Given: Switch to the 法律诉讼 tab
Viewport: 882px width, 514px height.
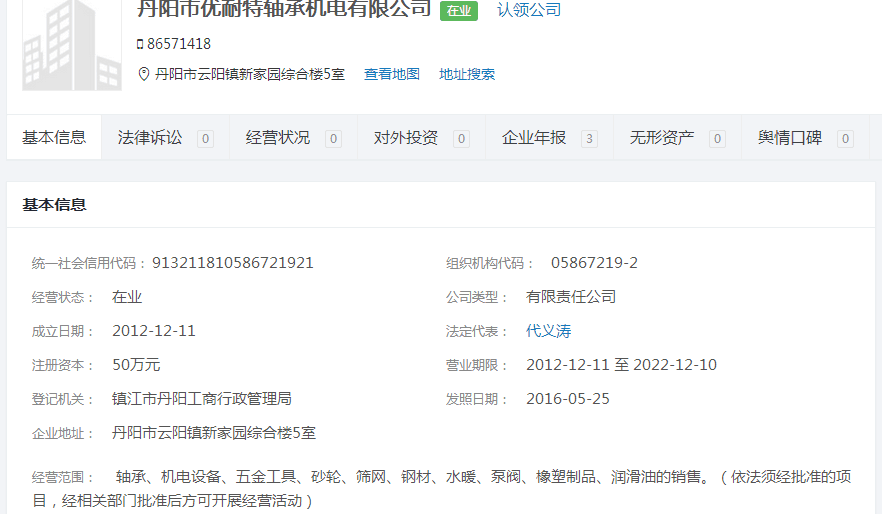Looking at the screenshot, I should point(150,138).
